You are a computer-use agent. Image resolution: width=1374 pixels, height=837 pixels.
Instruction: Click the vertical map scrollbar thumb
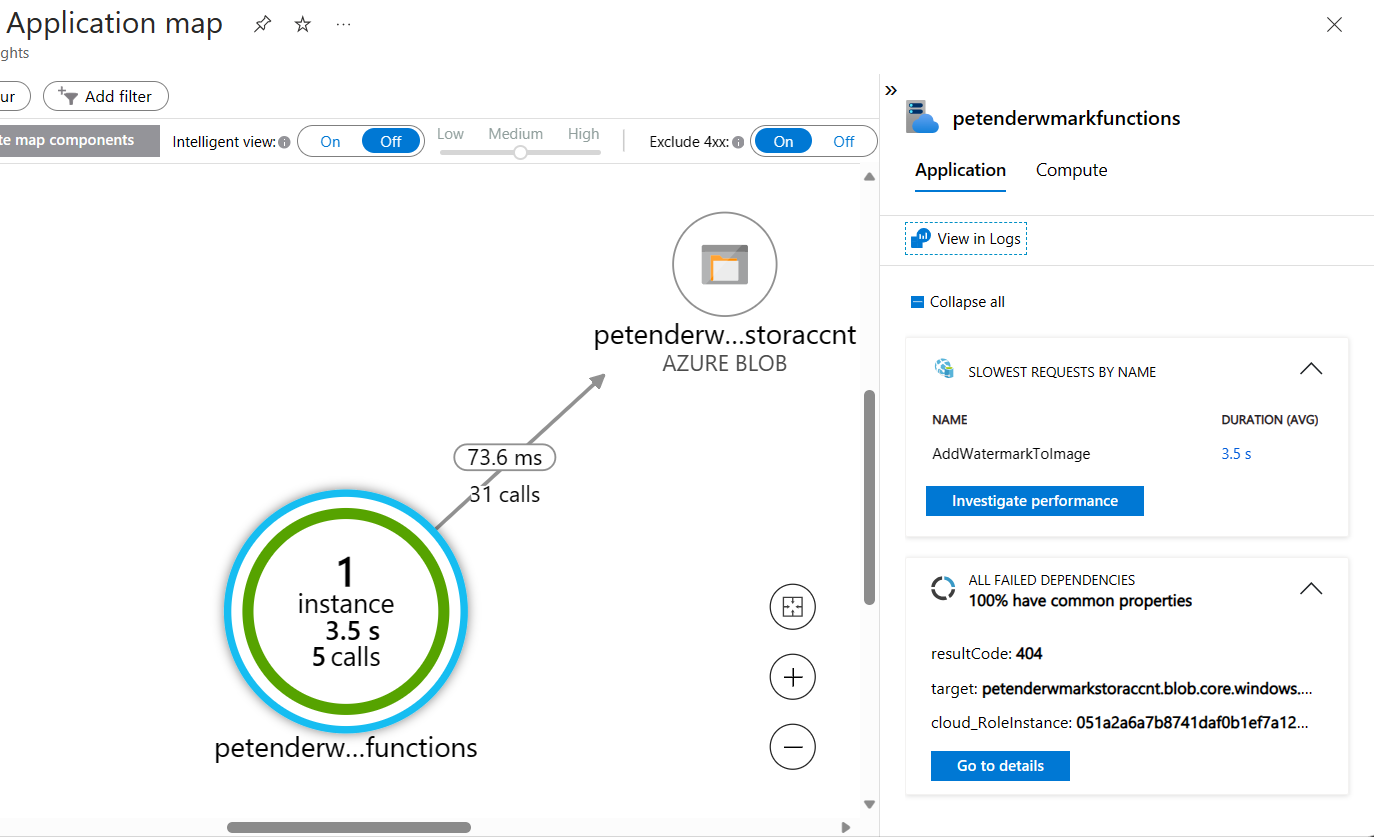(x=869, y=497)
